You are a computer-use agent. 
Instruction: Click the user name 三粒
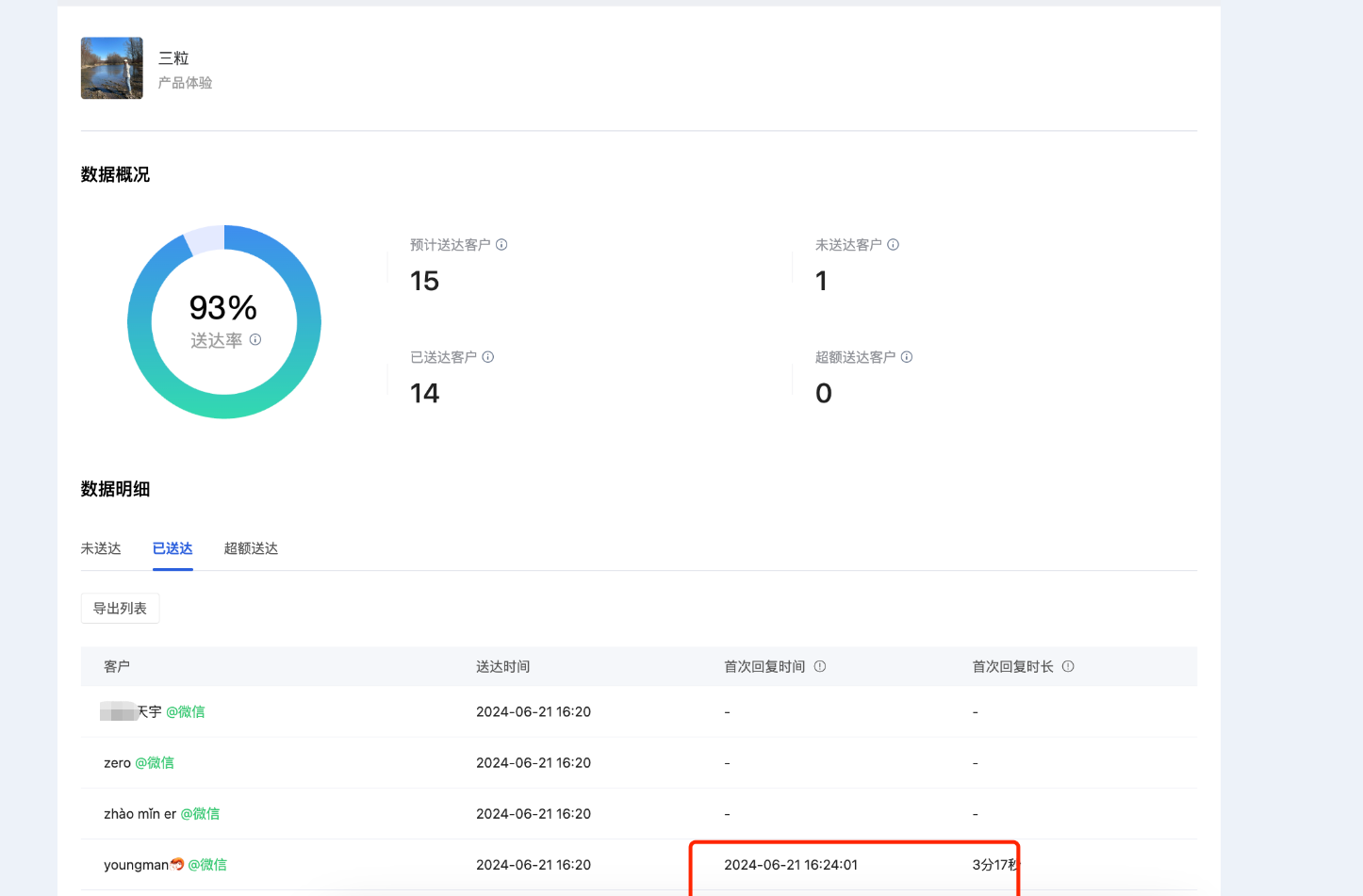click(x=173, y=58)
